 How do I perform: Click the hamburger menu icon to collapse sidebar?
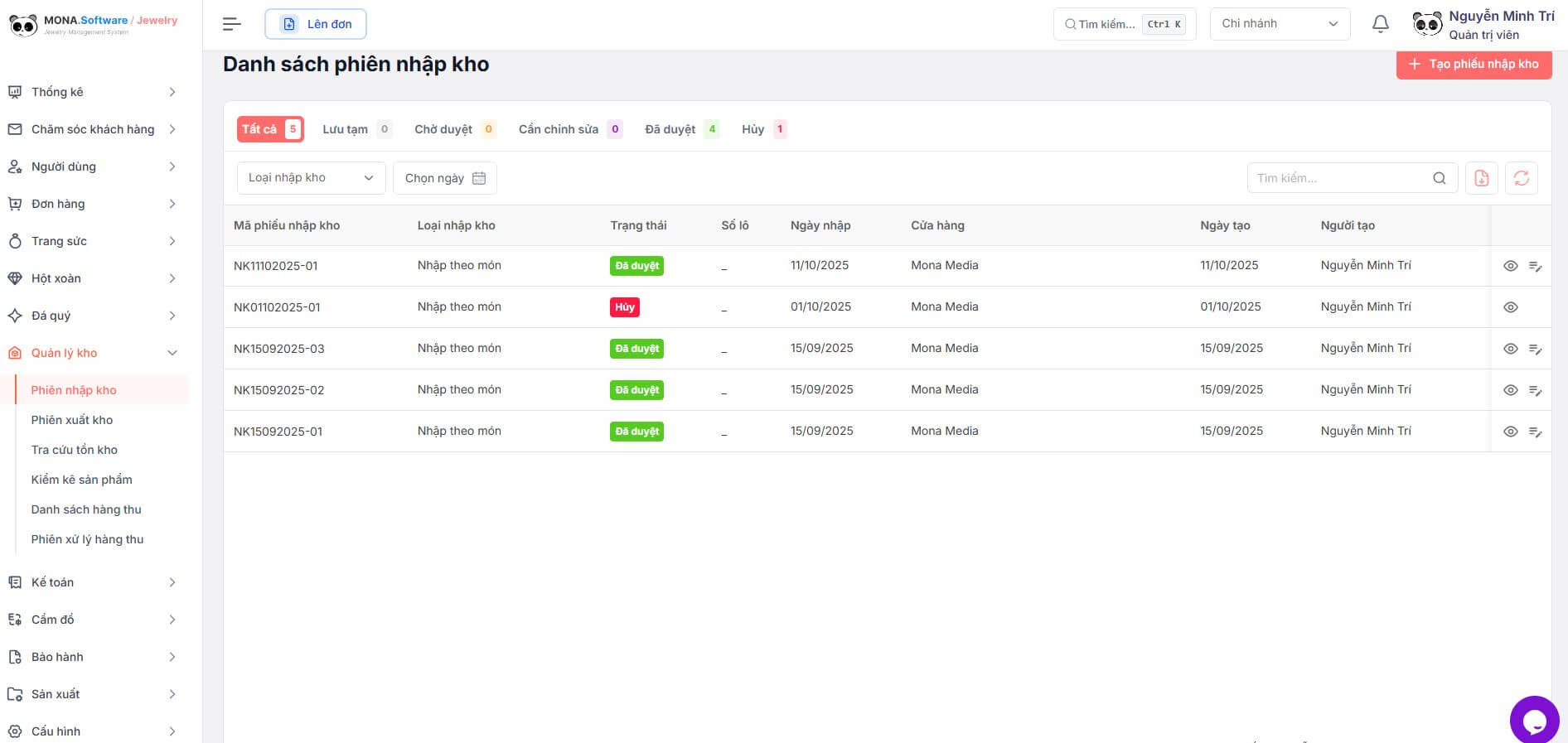pyautogui.click(x=232, y=24)
